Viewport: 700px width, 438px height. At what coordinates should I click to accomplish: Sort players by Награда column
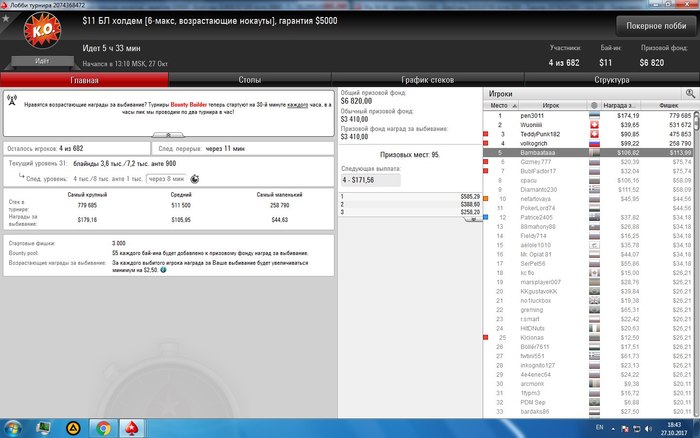[x=620, y=105]
